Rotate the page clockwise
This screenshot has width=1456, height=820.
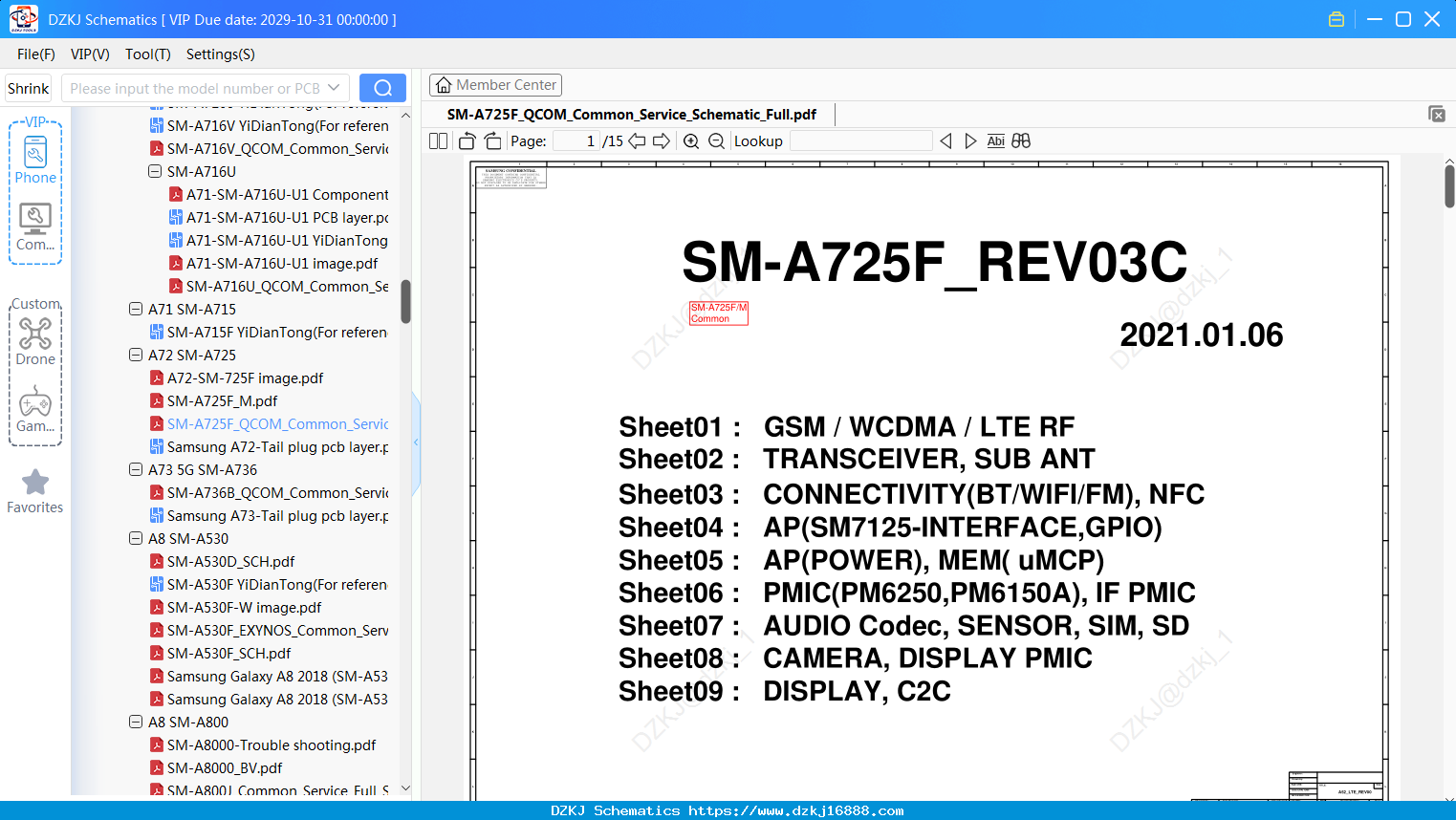492,141
